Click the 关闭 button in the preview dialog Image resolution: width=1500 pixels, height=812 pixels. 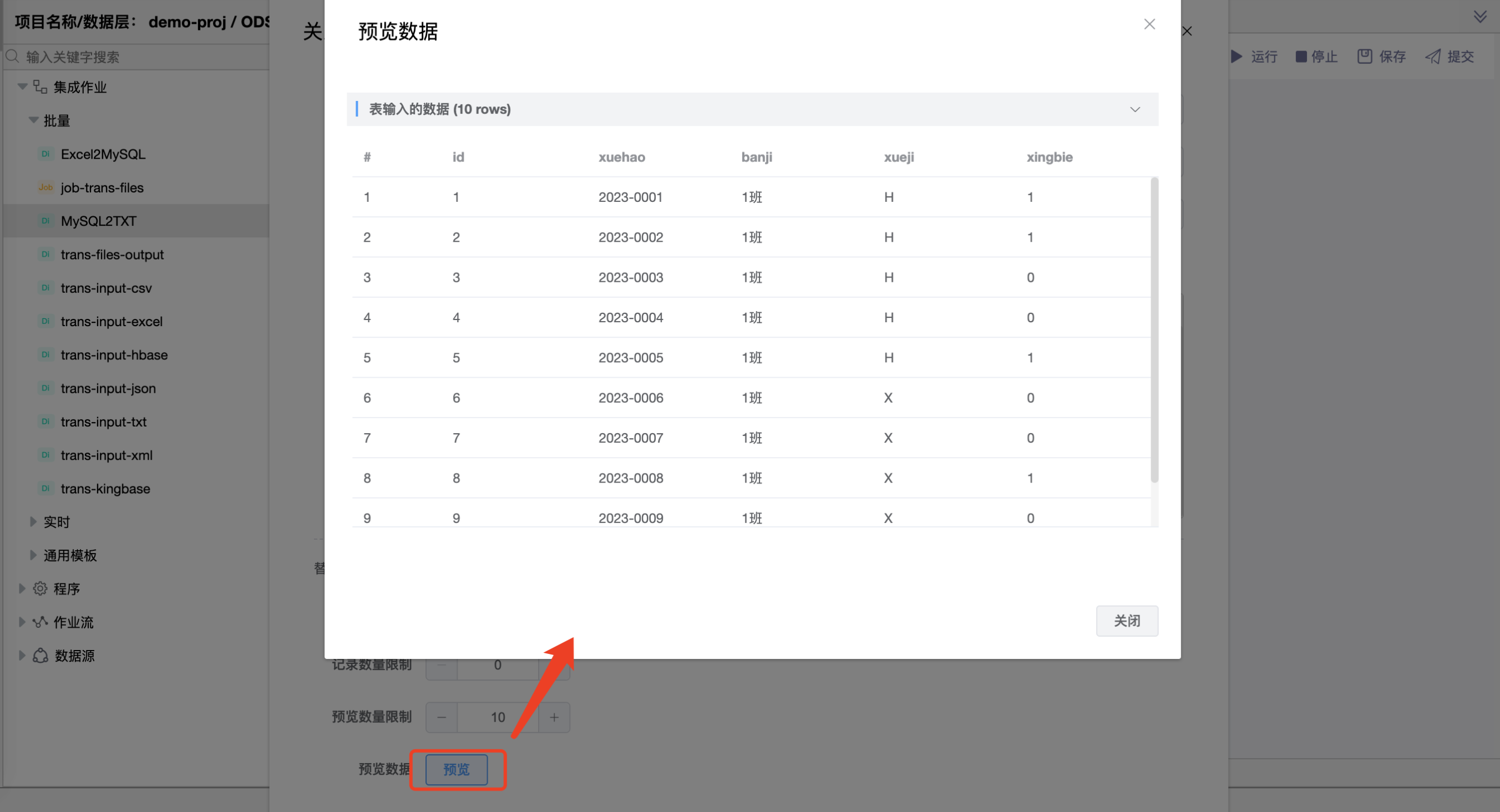click(1127, 621)
